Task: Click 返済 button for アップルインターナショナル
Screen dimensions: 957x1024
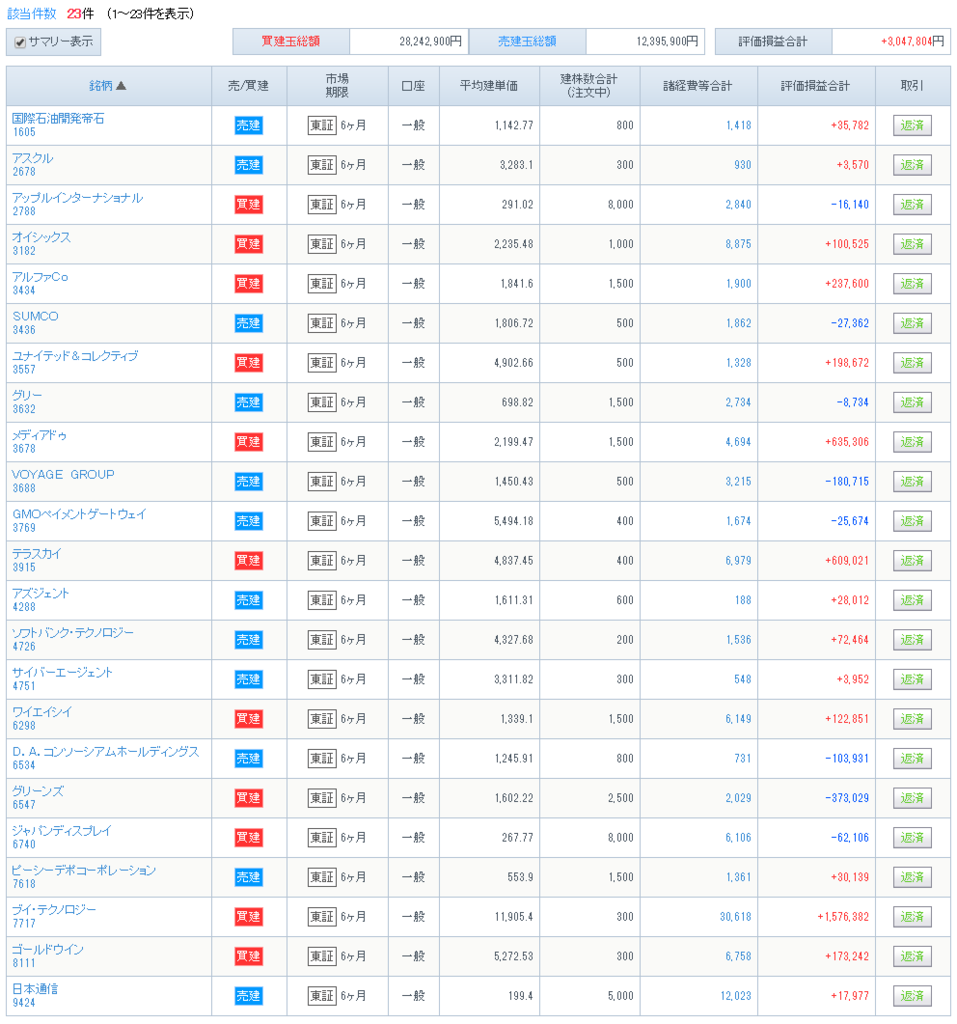Action: pos(912,204)
